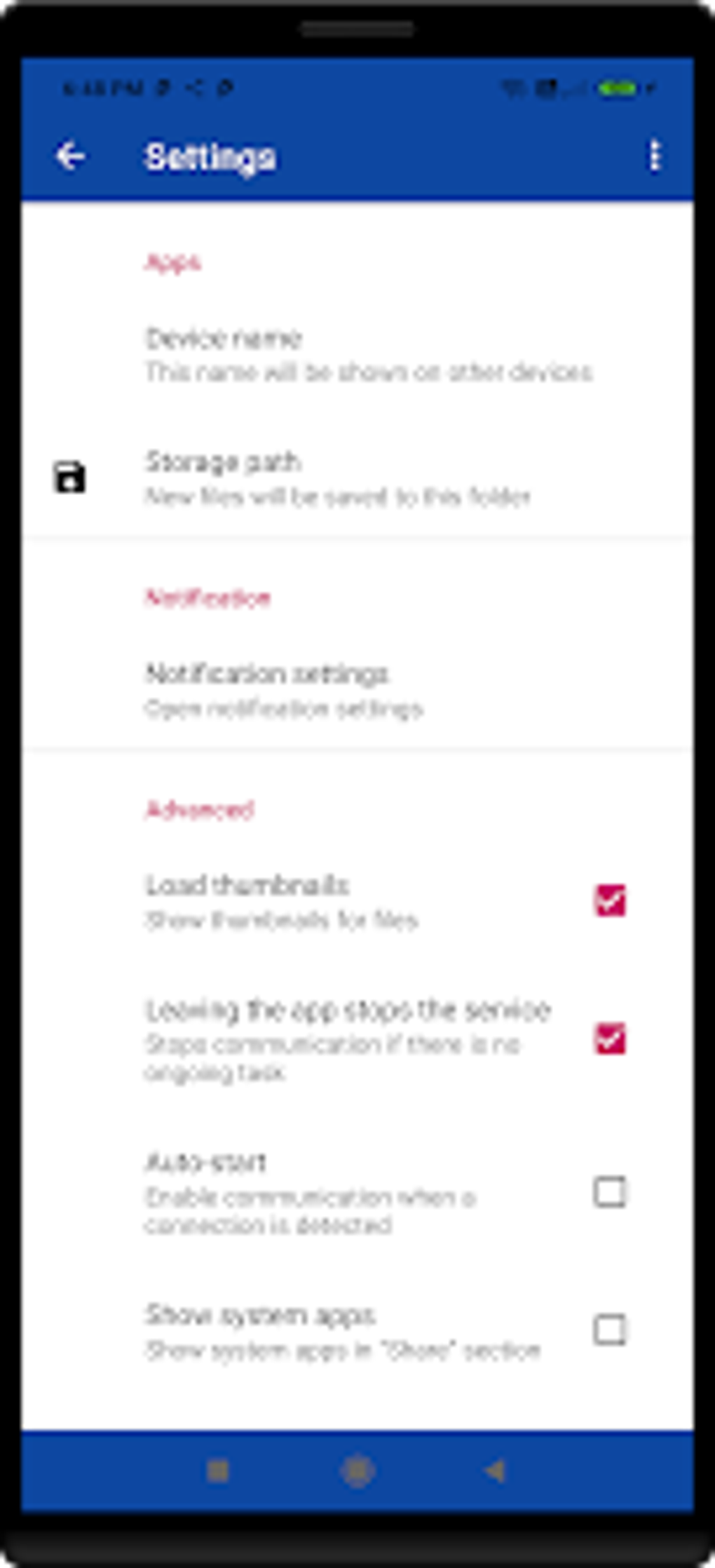The width and height of the screenshot is (715, 1568).
Task: Tap the recent apps square button
Action: pyautogui.click(x=219, y=1470)
